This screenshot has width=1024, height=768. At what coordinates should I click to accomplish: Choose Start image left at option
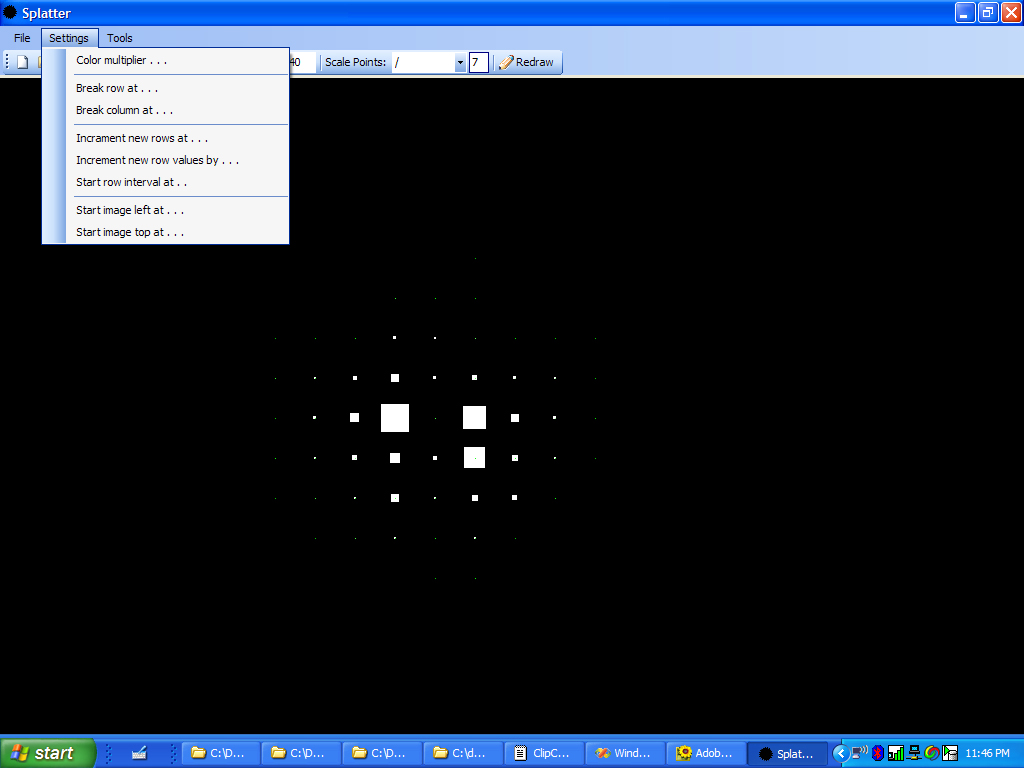(x=130, y=210)
